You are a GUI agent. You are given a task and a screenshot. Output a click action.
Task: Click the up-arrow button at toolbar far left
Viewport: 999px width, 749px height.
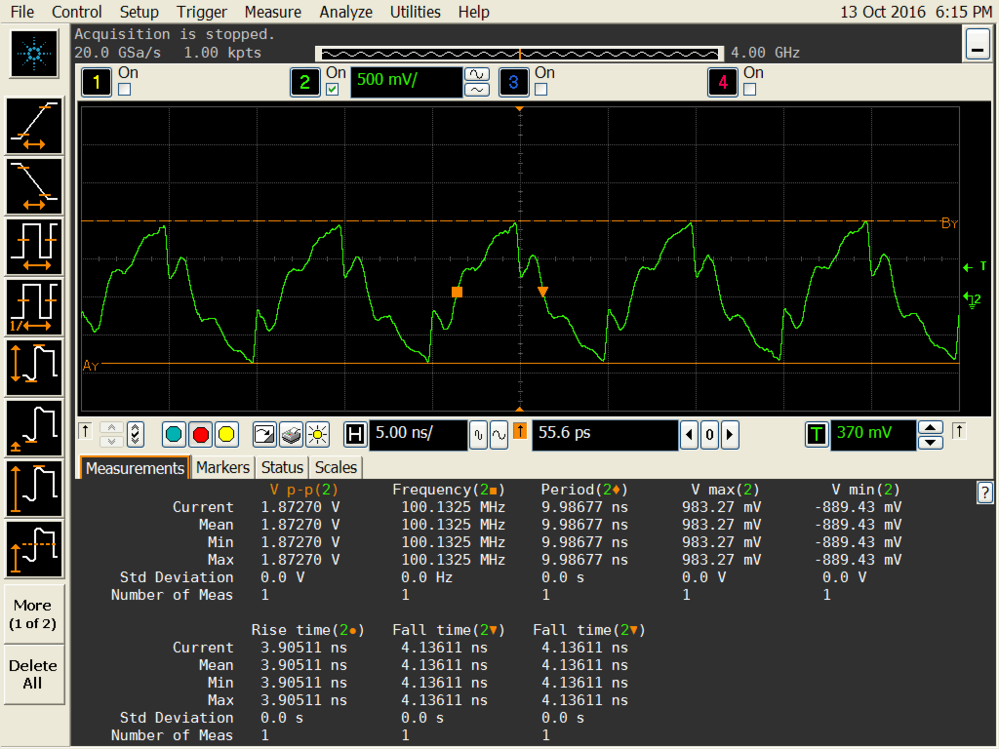(85, 432)
